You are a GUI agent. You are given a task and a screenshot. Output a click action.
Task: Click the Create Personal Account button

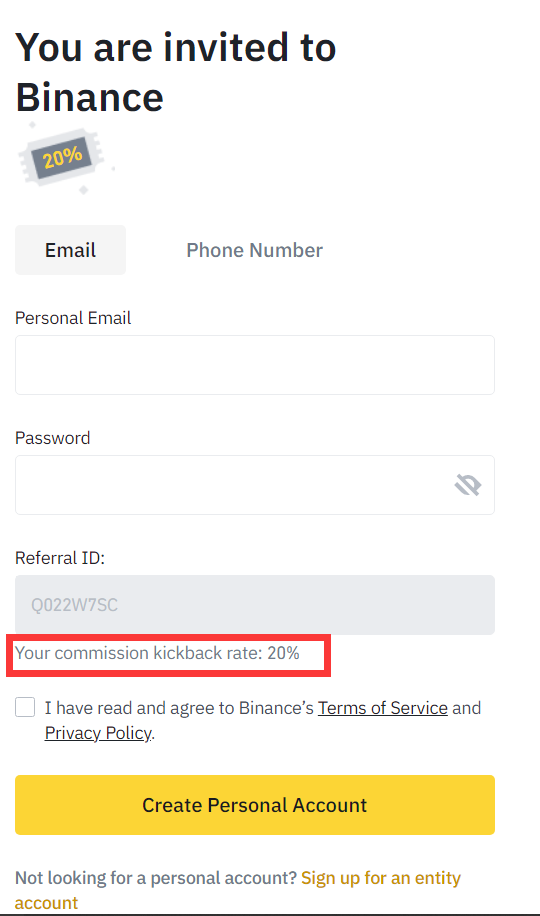pos(255,805)
